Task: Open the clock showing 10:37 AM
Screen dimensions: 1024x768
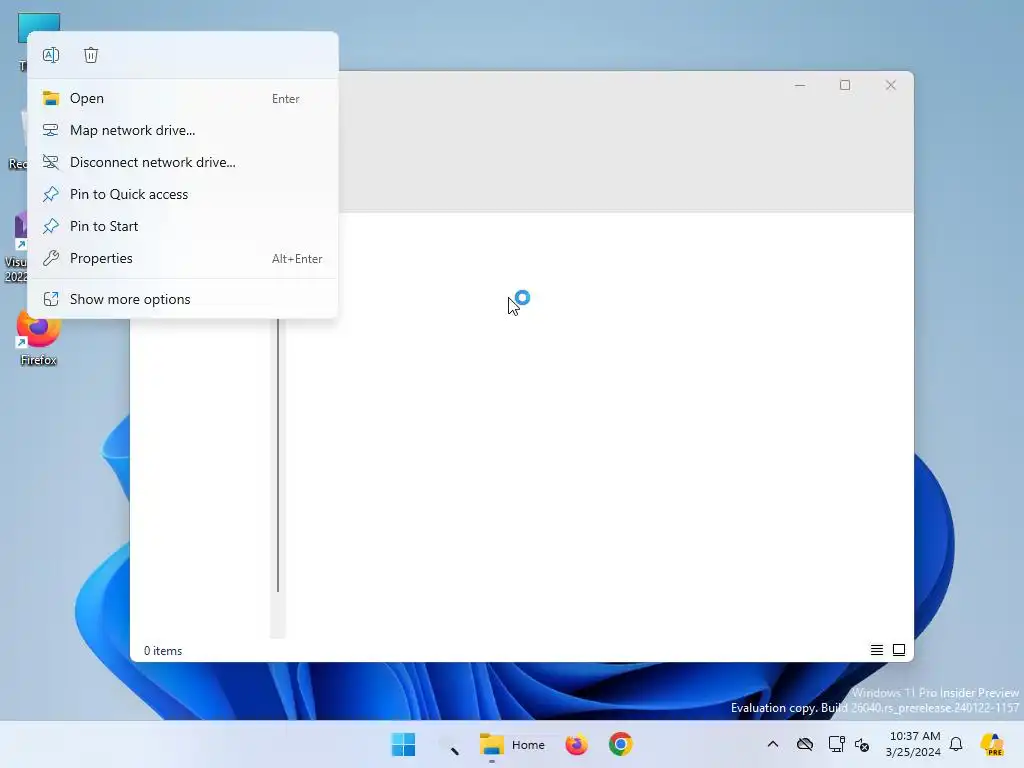Action: pos(914,744)
